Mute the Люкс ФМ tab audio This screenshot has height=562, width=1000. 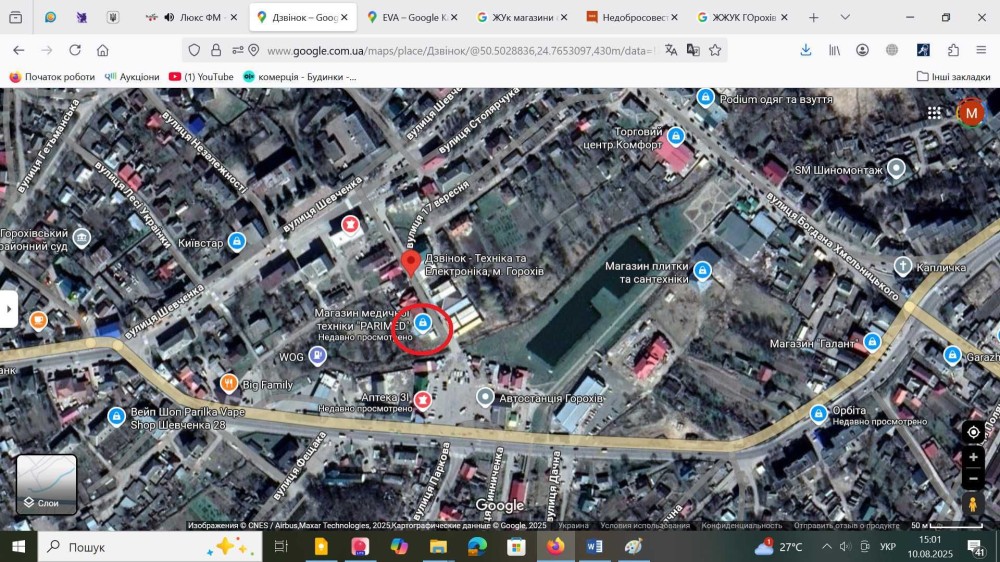click(169, 18)
